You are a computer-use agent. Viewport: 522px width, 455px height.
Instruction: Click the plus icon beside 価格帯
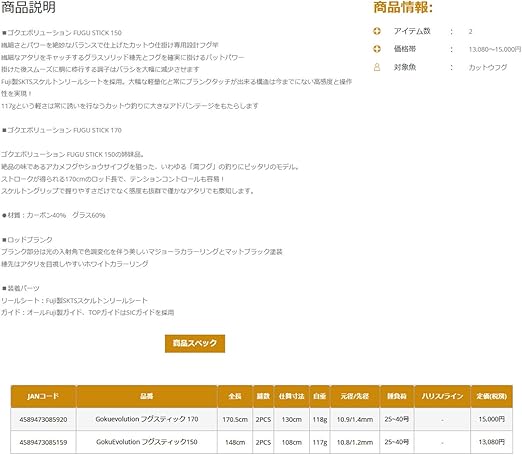pos(377,49)
